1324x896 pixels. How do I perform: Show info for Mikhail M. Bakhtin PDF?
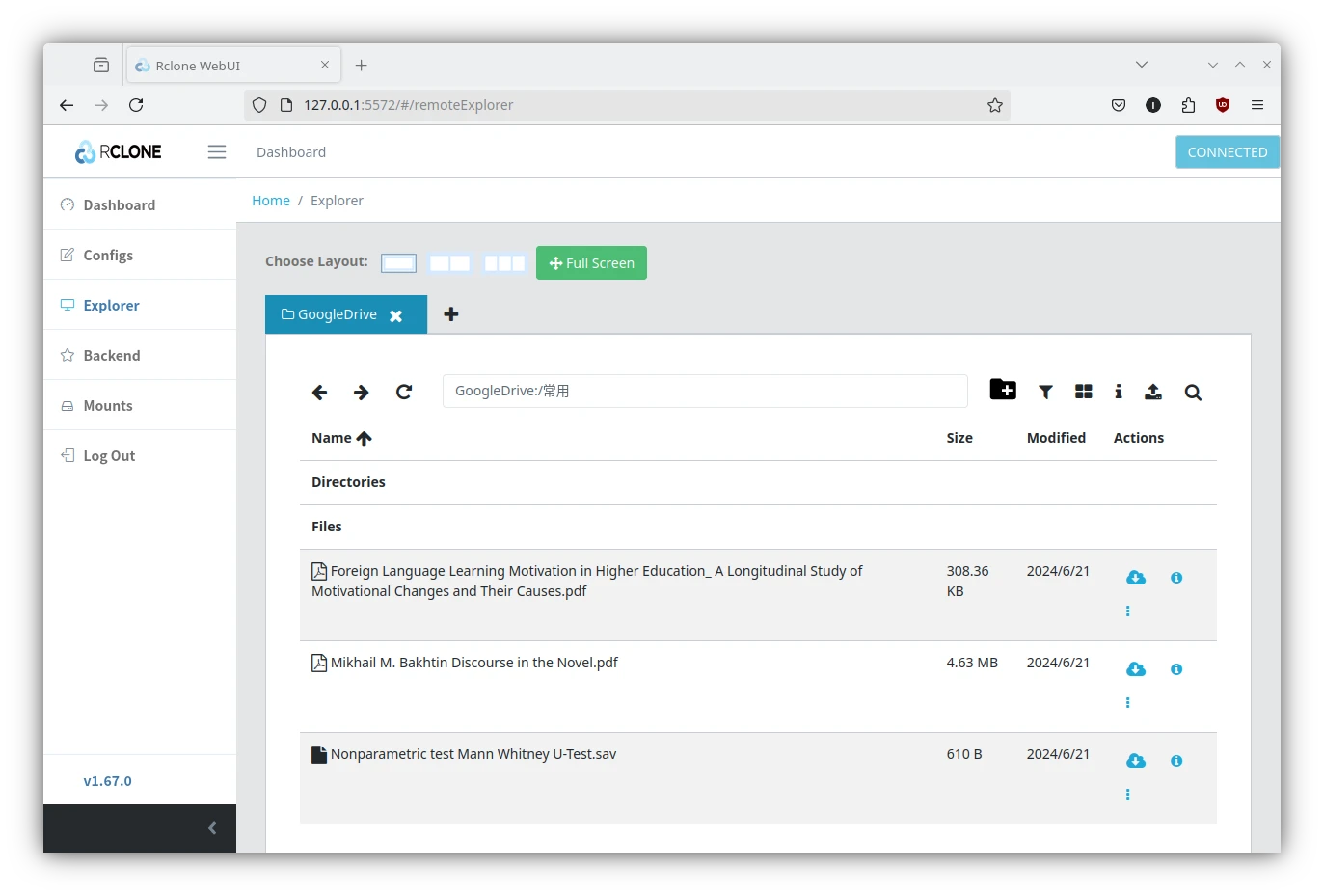click(x=1176, y=669)
